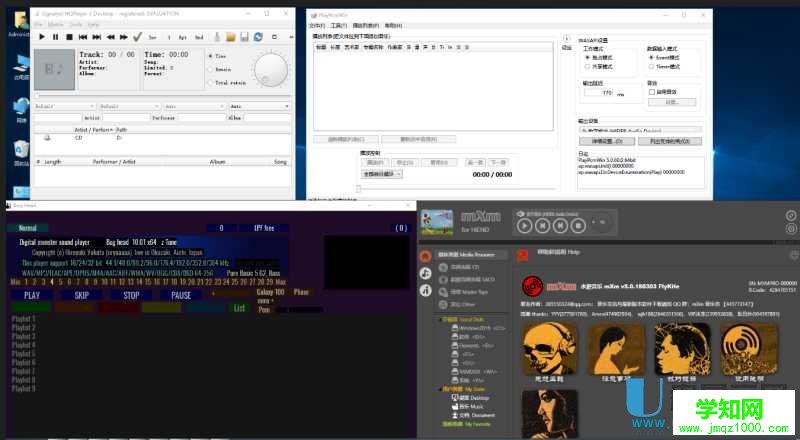
Task: Click the HQPlayer volume knob
Action: [x=270, y=69]
